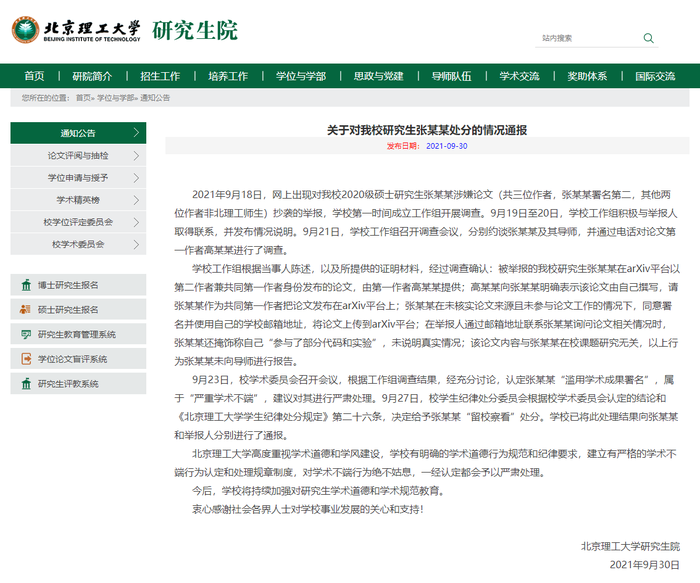Click the 发布日期 label
Viewport: 700px width, 583px height.
click(403, 146)
